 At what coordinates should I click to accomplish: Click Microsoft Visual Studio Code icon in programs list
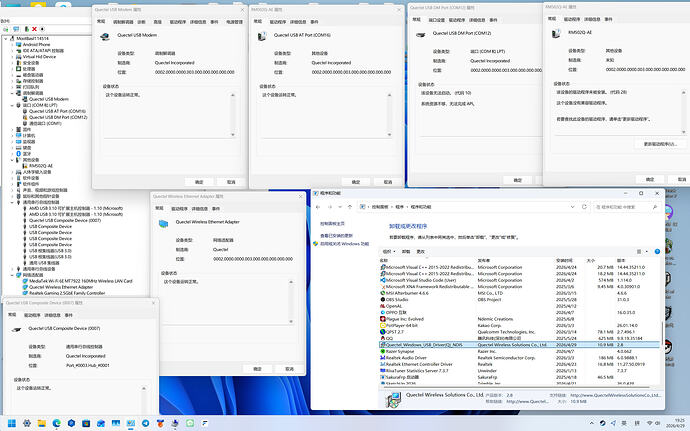(383, 280)
